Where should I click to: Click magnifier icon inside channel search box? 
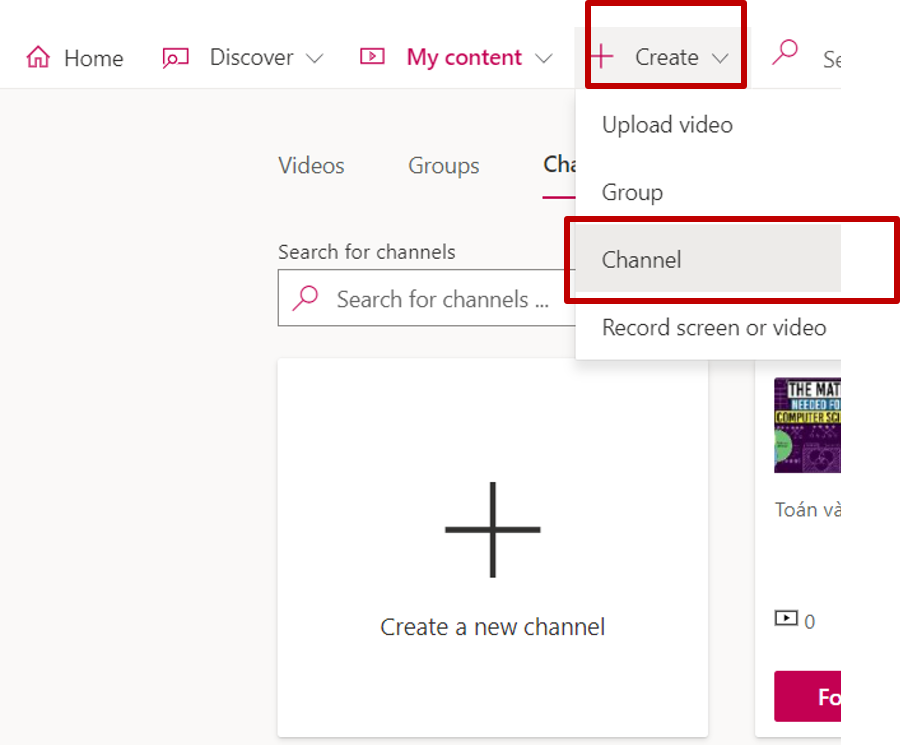pos(305,298)
